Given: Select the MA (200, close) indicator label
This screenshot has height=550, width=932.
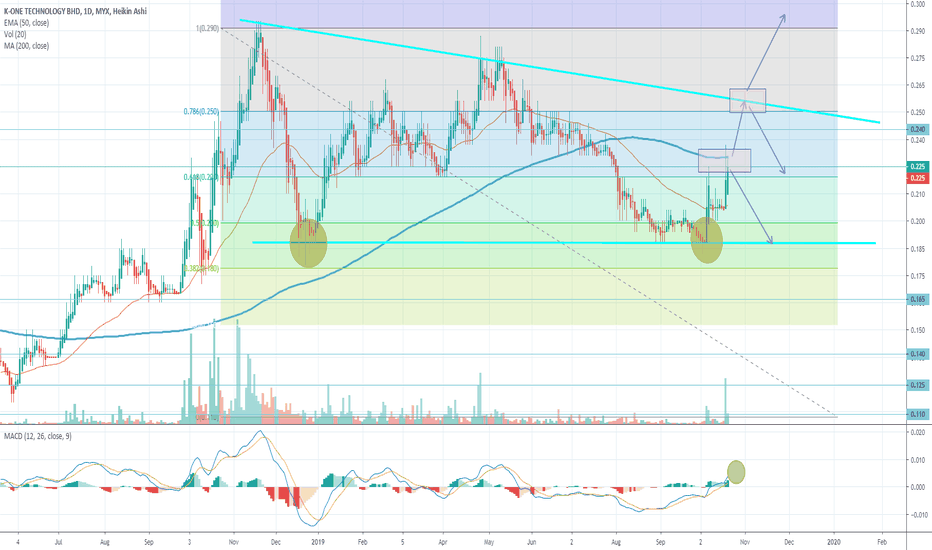Looking at the screenshot, I should (x=26, y=46).
